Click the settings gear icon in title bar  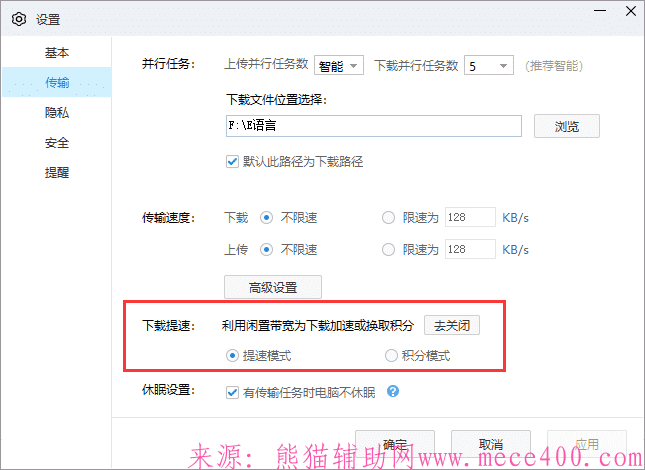pos(18,19)
